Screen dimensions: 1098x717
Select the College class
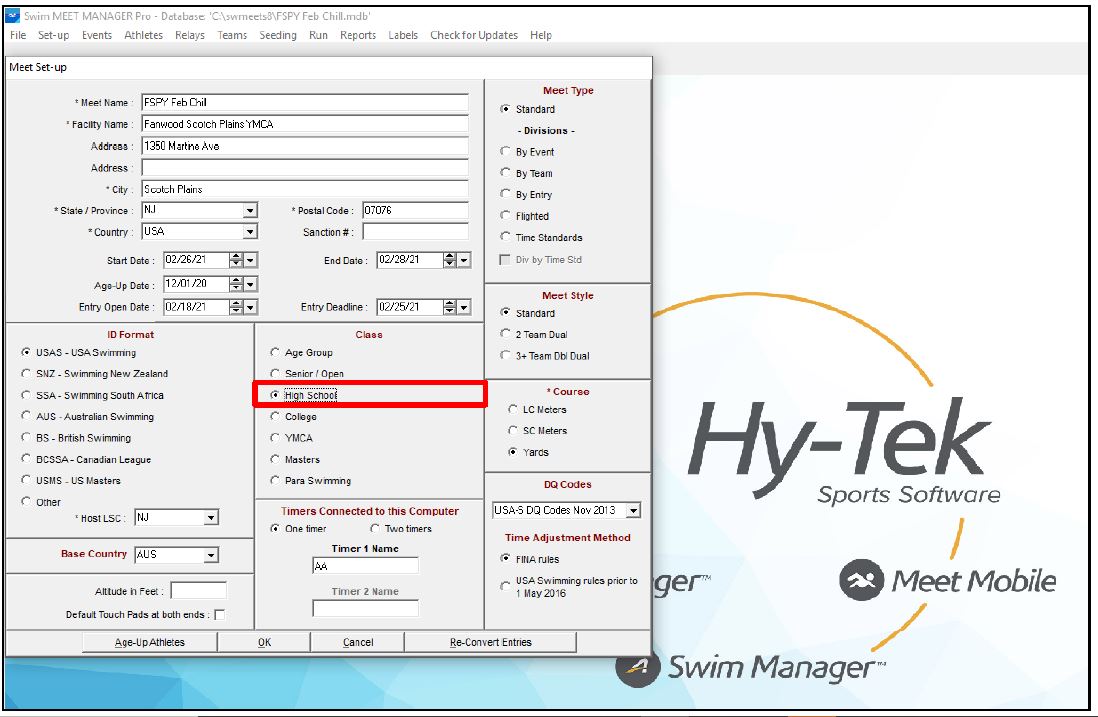[275, 417]
